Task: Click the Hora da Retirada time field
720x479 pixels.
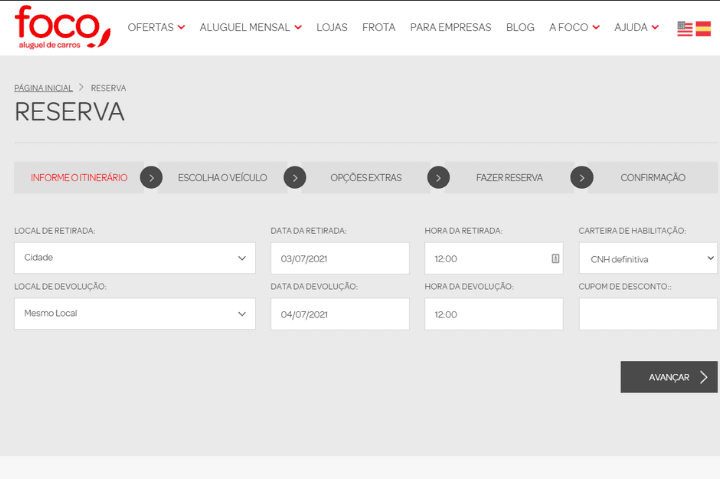Action: click(494, 259)
